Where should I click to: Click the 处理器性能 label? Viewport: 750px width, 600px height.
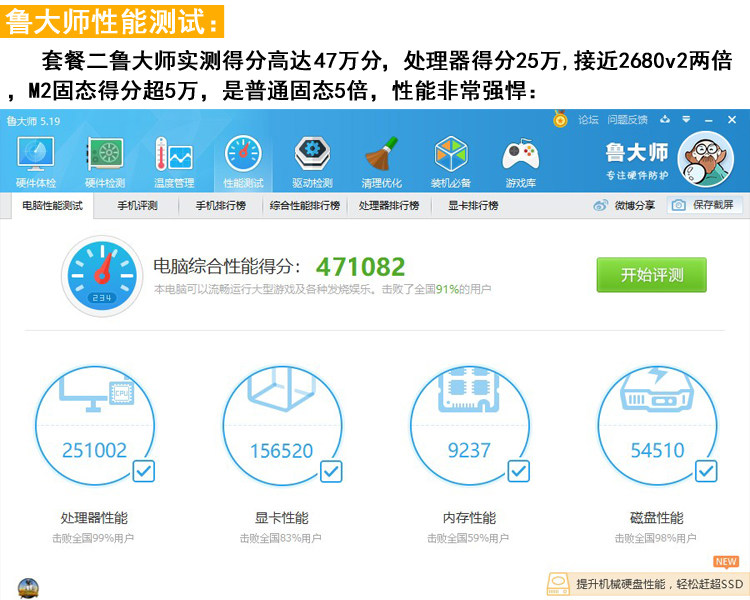pyautogui.click(x=94, y=518)
